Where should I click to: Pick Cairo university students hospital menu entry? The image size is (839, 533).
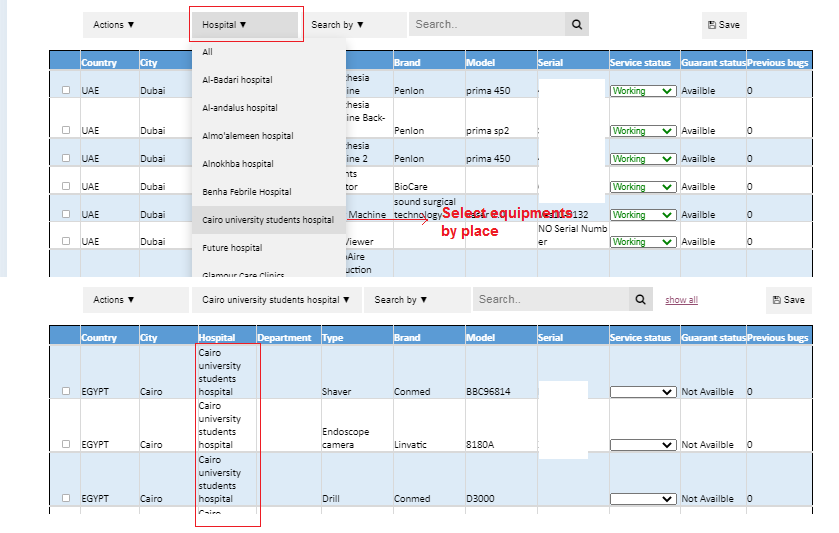pyautogui.click(x=268, y=220)
